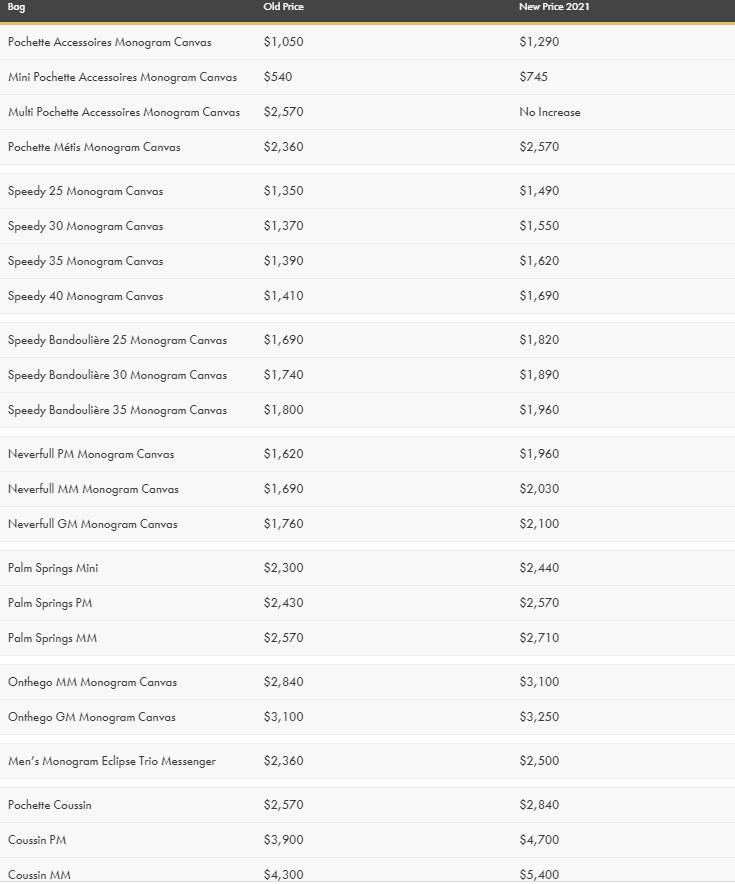Click Mini Pochette Accessoires Monogram Canvas text
This screenshot has height=884, width=735.
[x=122, y=77]
